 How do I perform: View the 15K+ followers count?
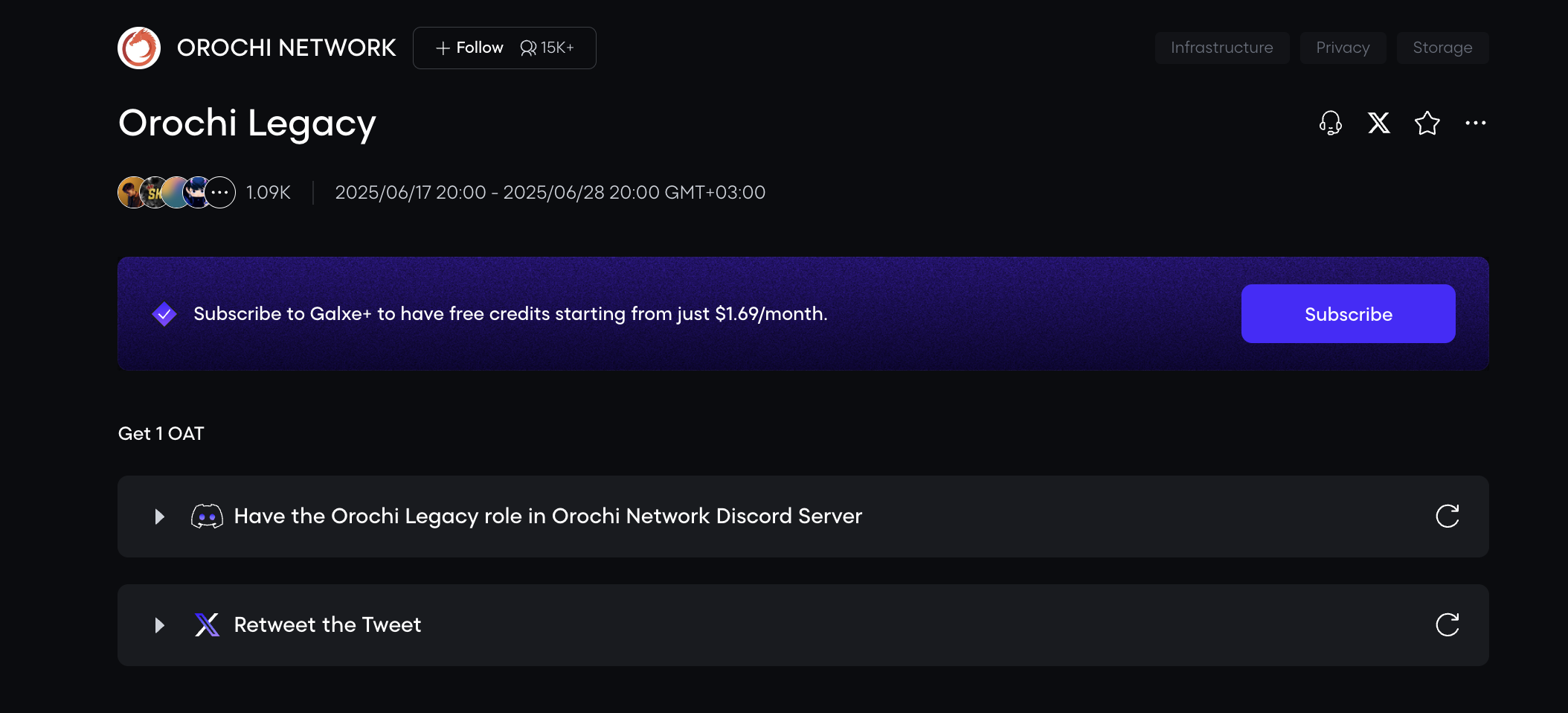pos(547,48)
